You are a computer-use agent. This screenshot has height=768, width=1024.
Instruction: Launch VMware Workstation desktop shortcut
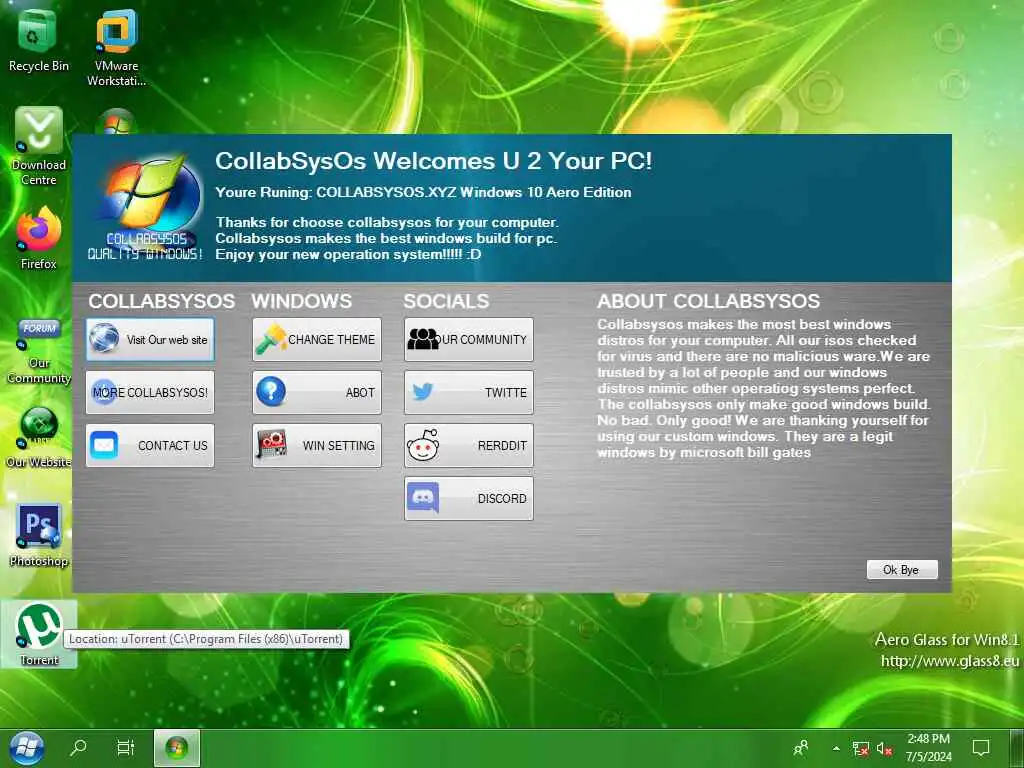pos(116,47)
